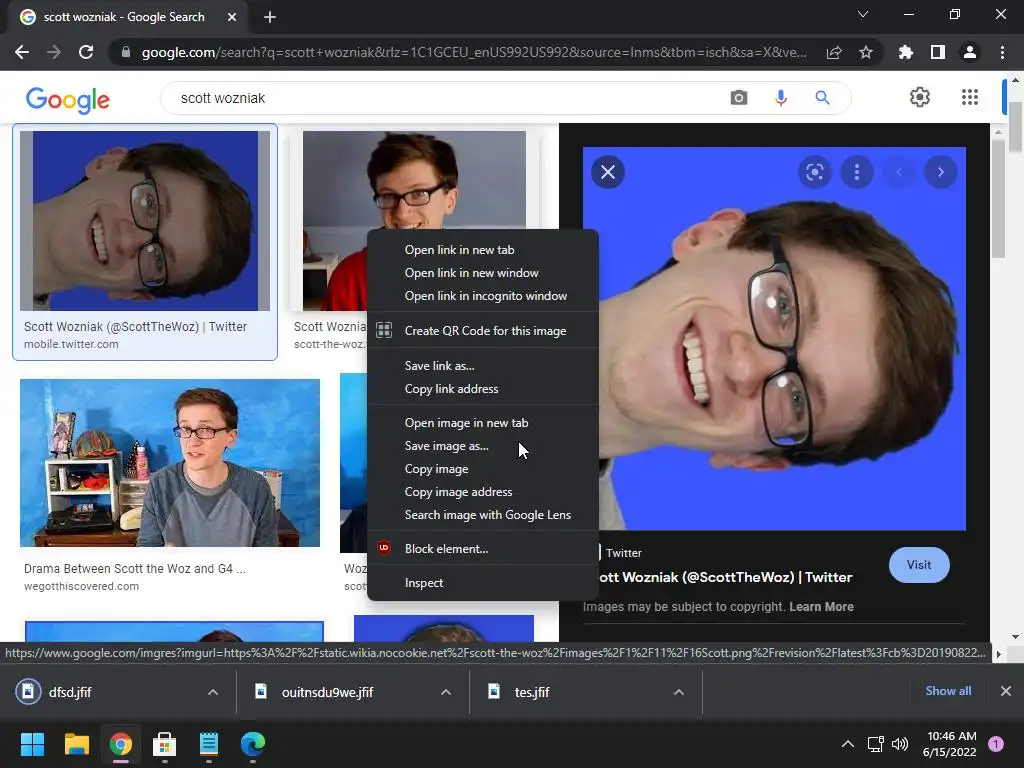Open the Chrome profile icon
1024x768 pixels.
[970, 52]
